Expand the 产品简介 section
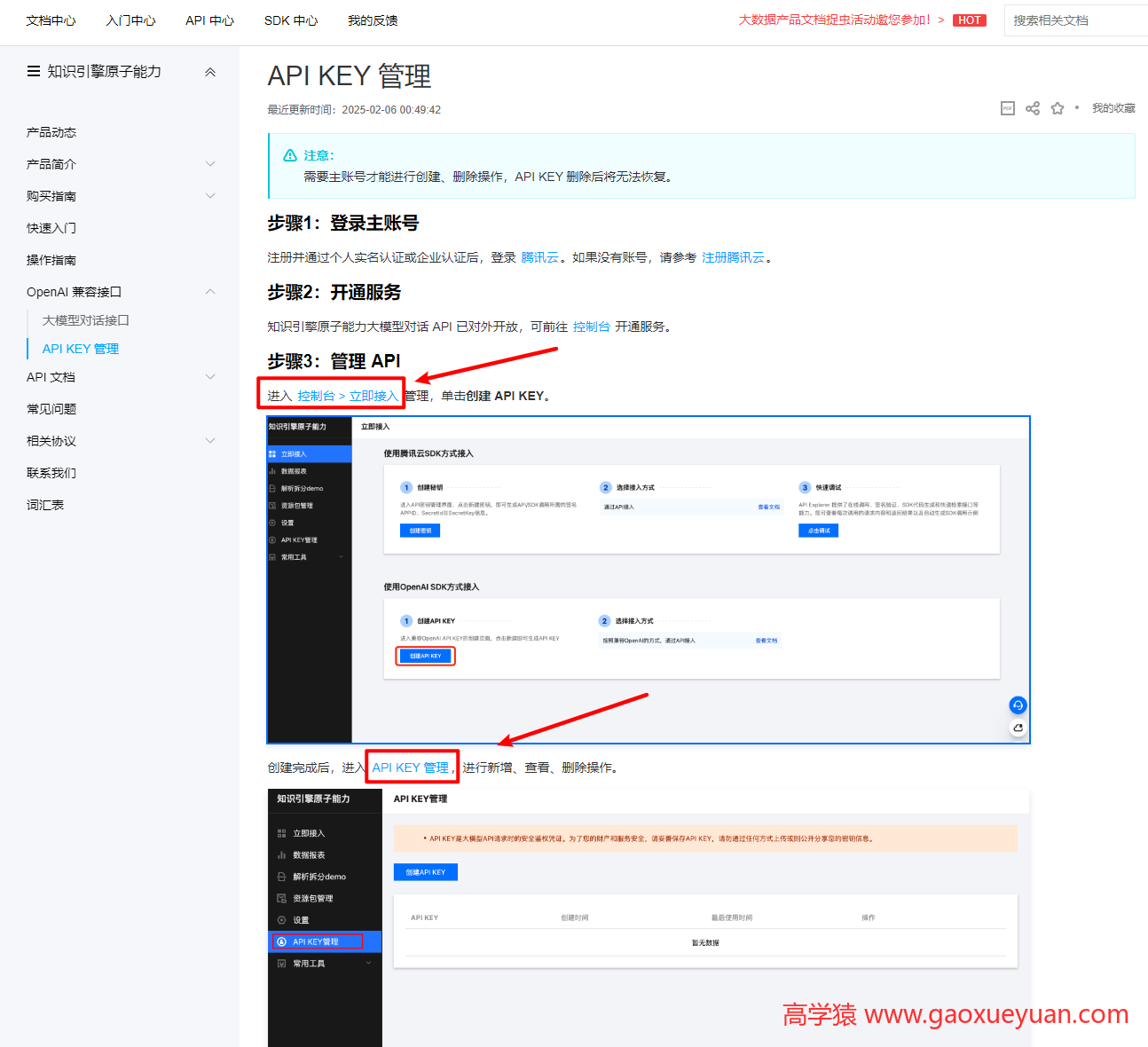1148x1047 pixels. (x=210, y=163)
